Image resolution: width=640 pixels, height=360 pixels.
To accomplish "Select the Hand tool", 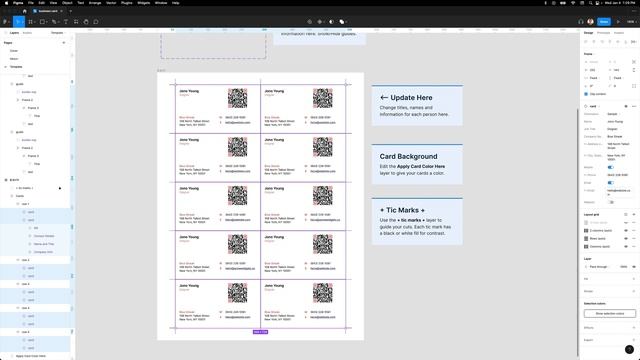I will point(86,22).
